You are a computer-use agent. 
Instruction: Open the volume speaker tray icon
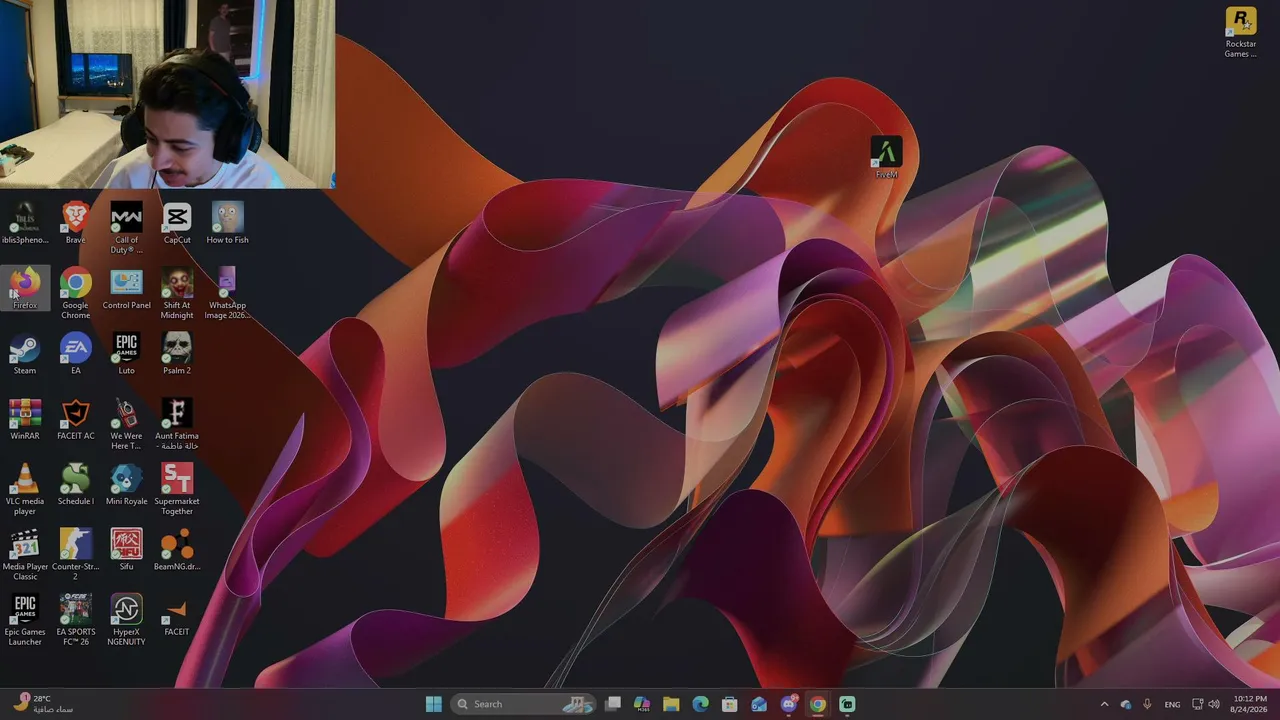coord(1214,704)
